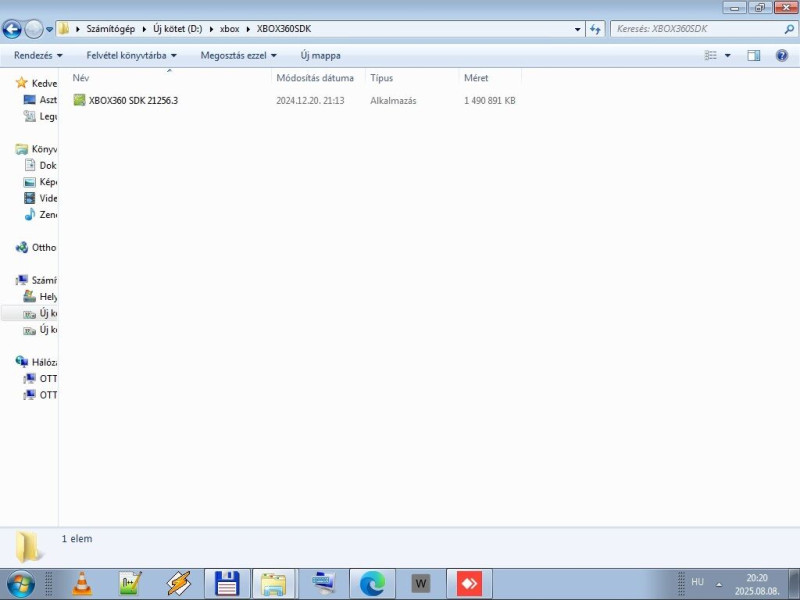Create folder with Új mappa
The width and height of the screenshot is (800, 600).
tap(320, 55)
